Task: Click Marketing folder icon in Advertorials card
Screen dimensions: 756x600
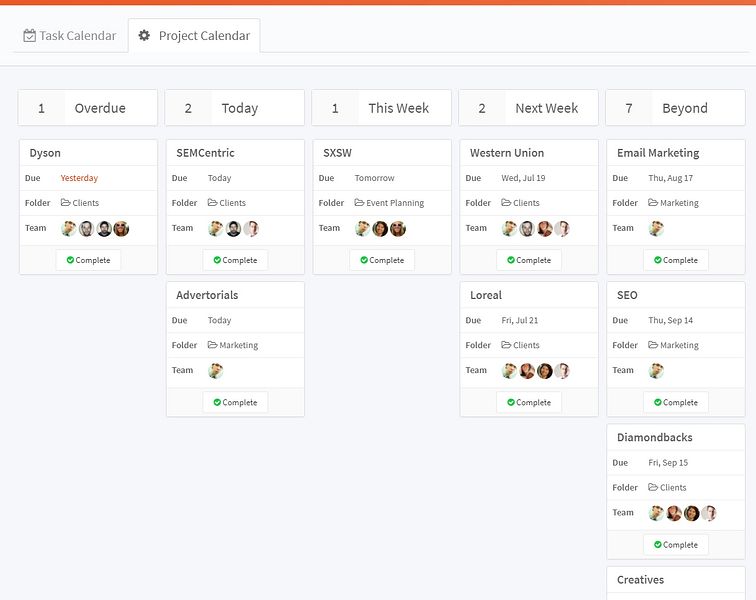Action: click(213, 345)
